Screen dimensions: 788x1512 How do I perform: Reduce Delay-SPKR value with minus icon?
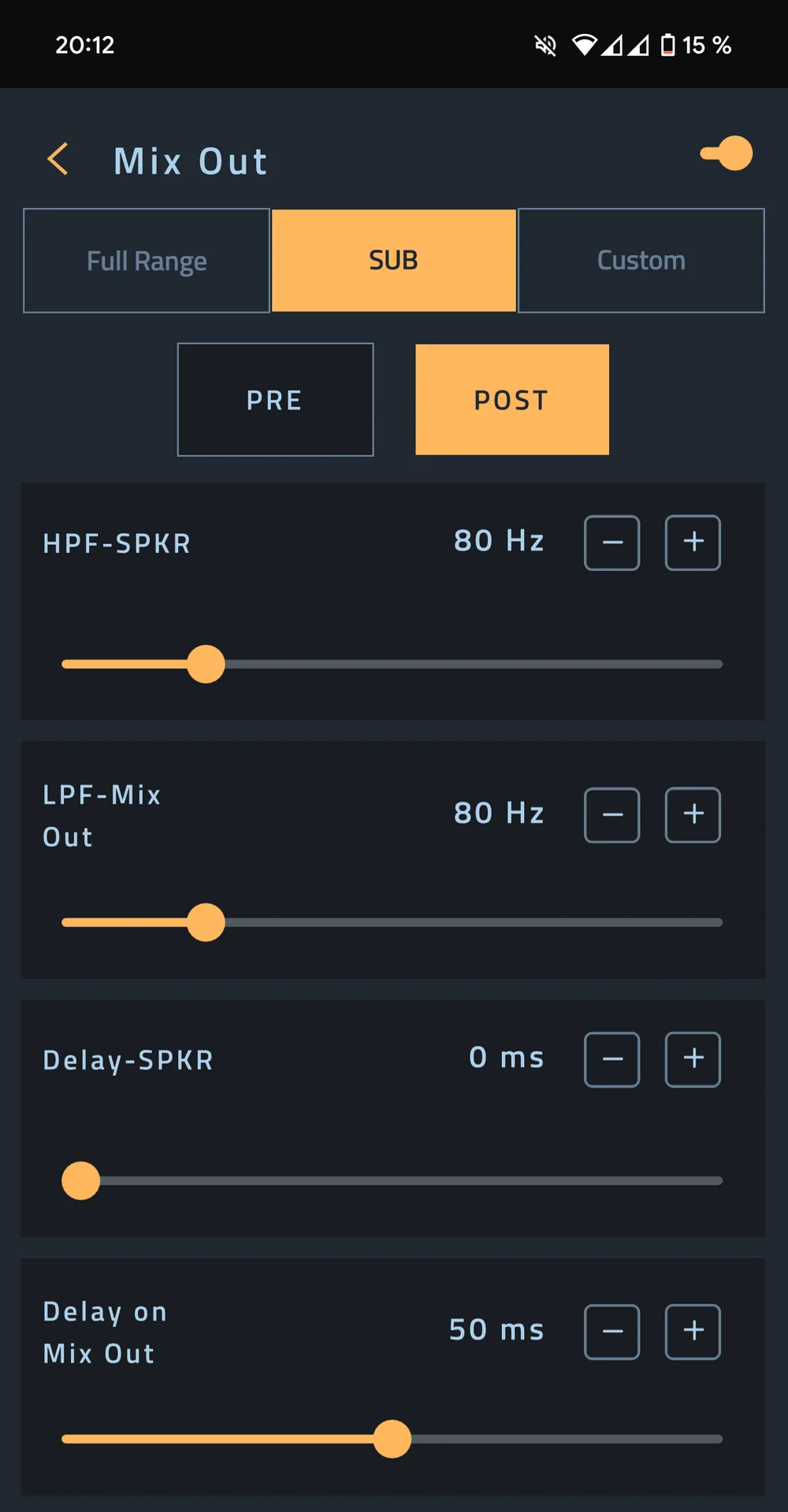[x=612, y=1060]
